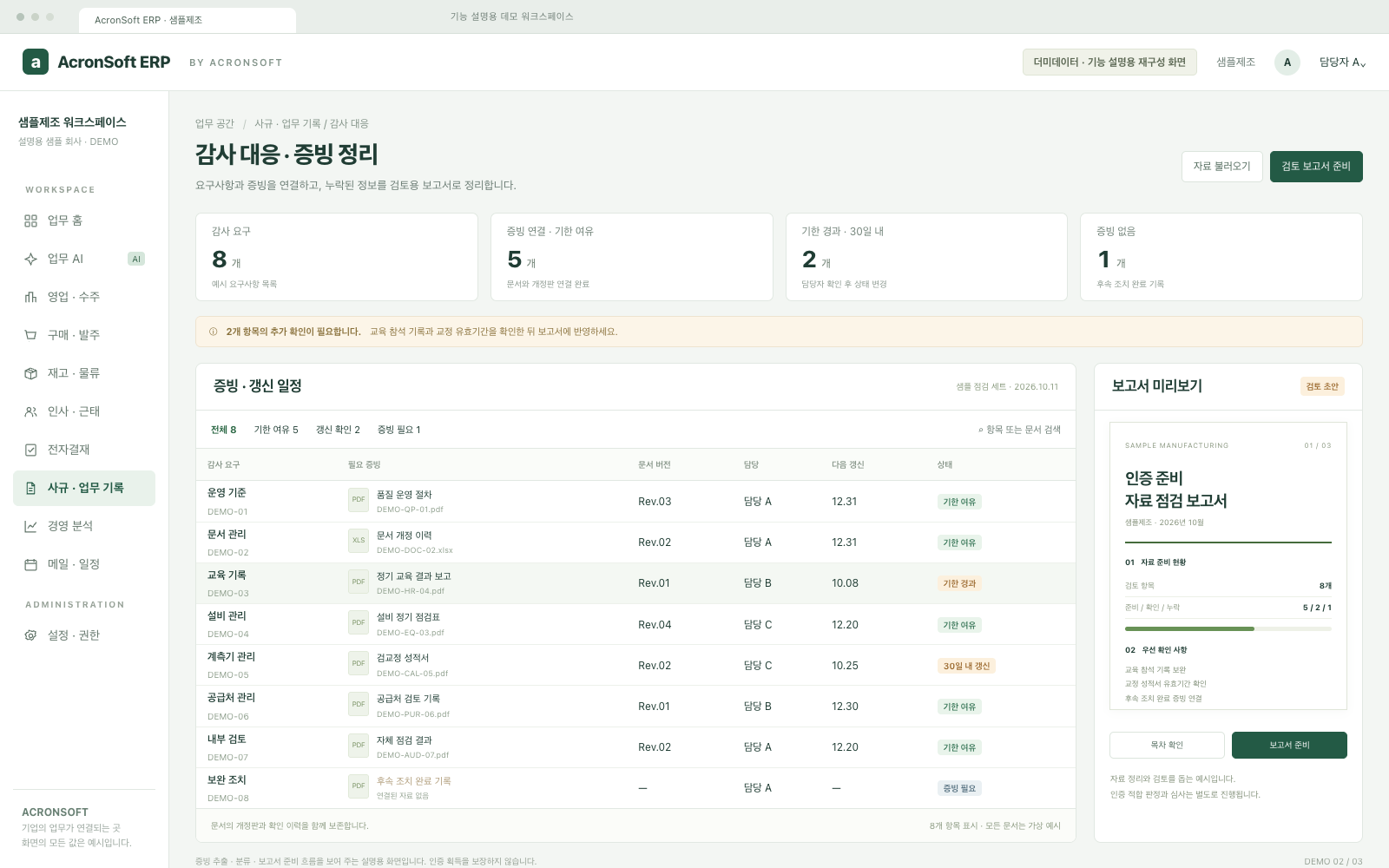Select the AcronSoft ERP · 샘플제조 browser tab
This screenshot has height=868, width=1389.
[x=187, y=20]
